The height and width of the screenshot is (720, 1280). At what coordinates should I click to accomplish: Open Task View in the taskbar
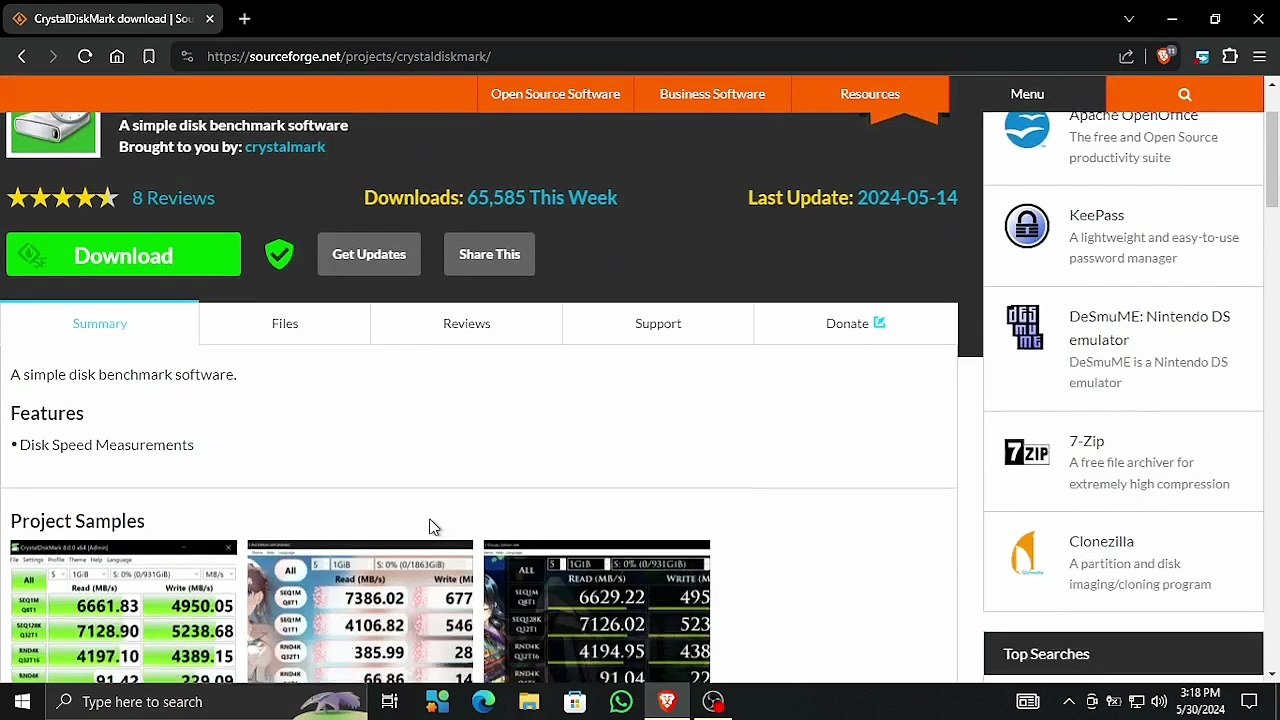(x=390, y=702)
